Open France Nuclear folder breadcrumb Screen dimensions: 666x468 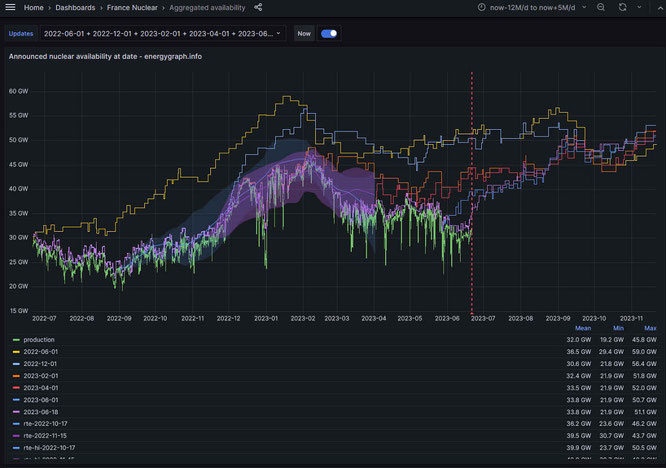point(132,8)
